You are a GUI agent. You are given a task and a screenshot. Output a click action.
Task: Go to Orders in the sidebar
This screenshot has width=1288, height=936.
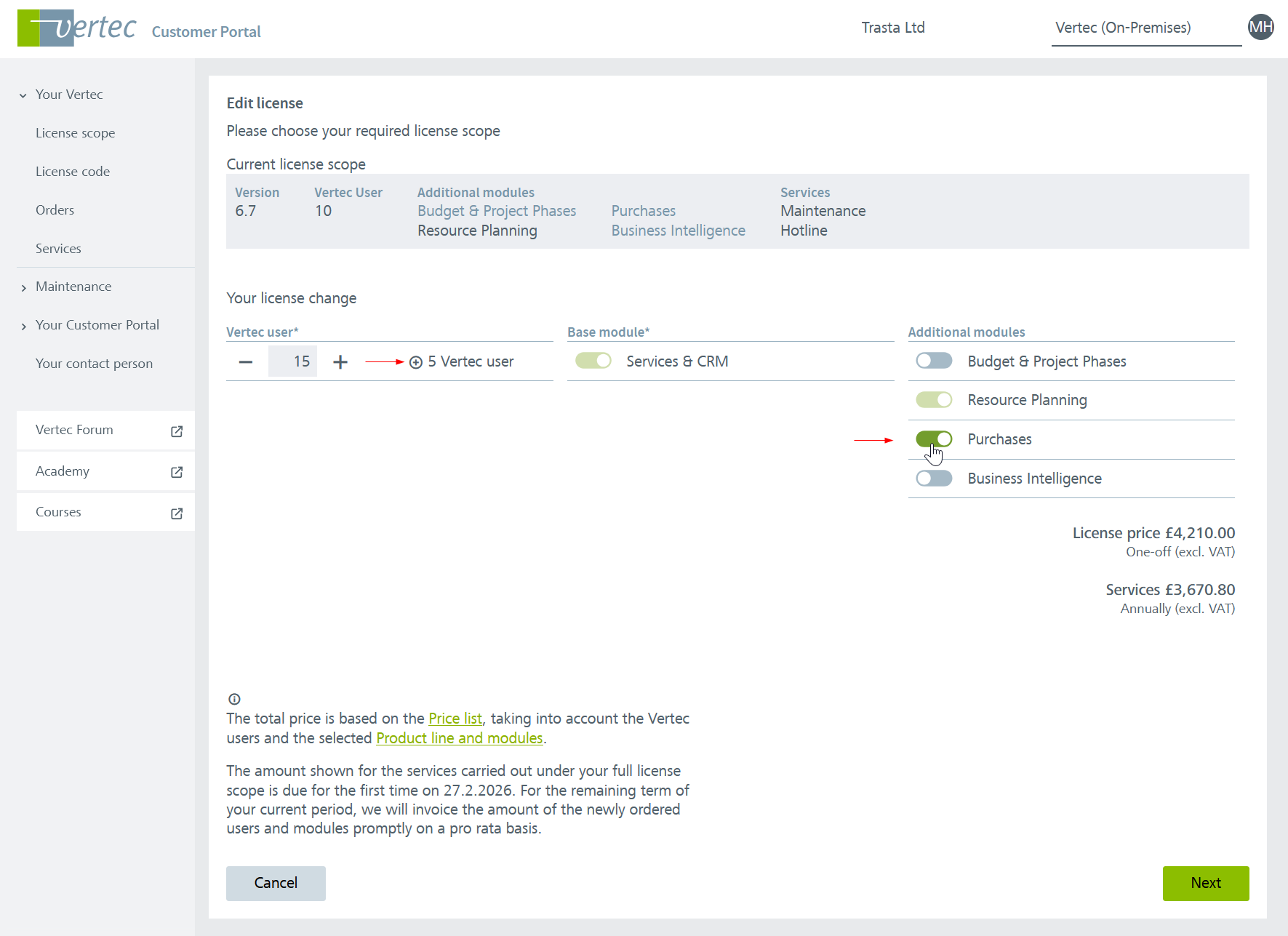[55, 210]
